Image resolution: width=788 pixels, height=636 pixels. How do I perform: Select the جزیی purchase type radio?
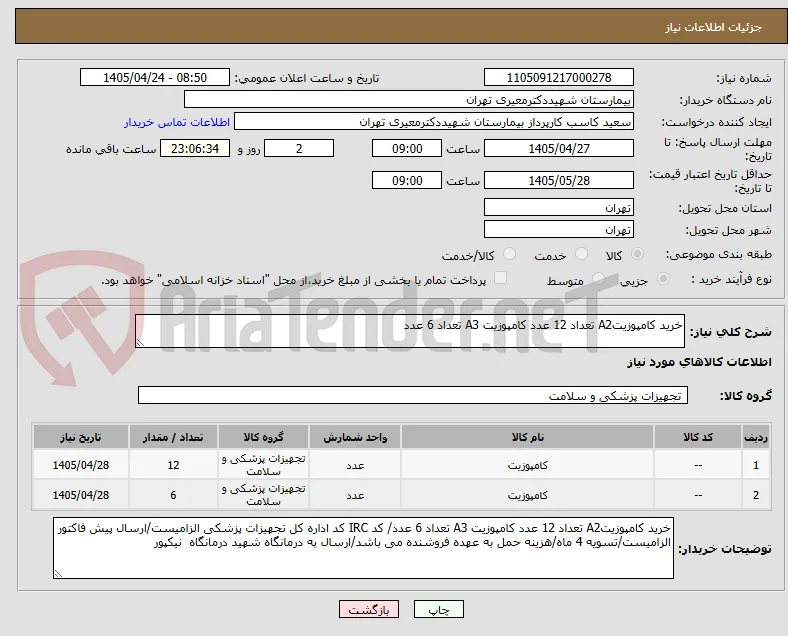coord(663,278)
